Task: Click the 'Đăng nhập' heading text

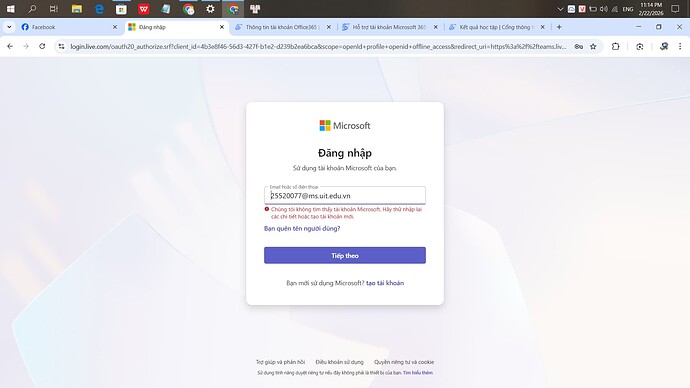Action: point(345,153)
